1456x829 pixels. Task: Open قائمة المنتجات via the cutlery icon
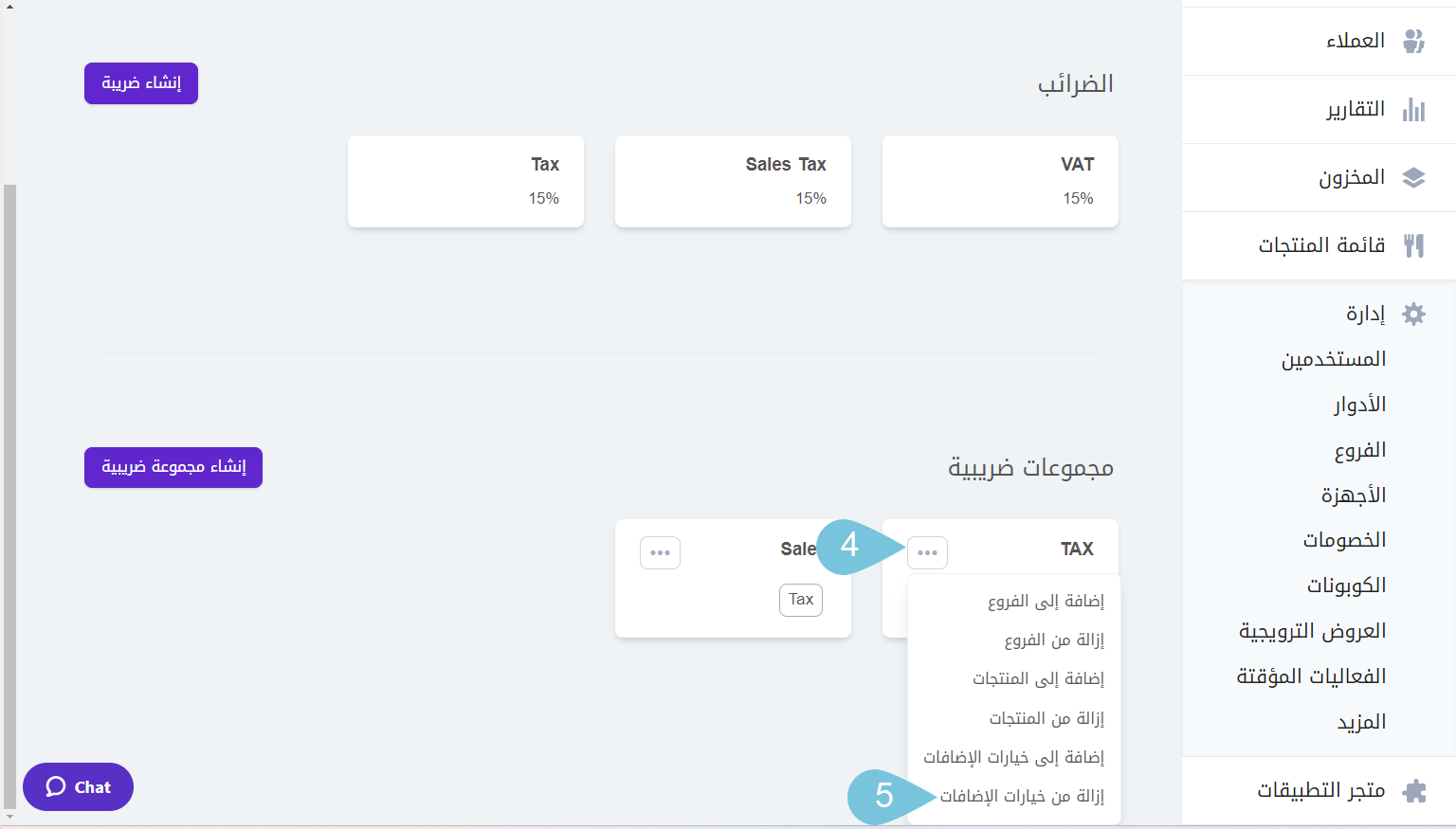coord(1414,245)
